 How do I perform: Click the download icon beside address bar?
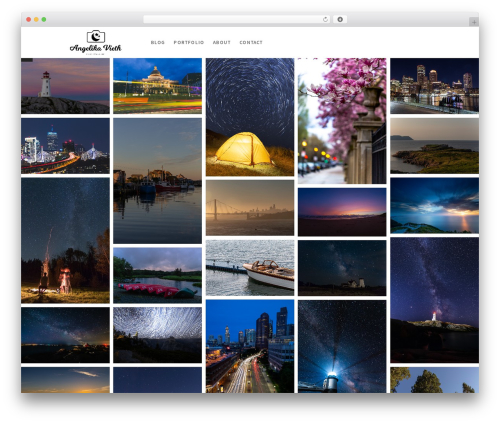[340, 20]
